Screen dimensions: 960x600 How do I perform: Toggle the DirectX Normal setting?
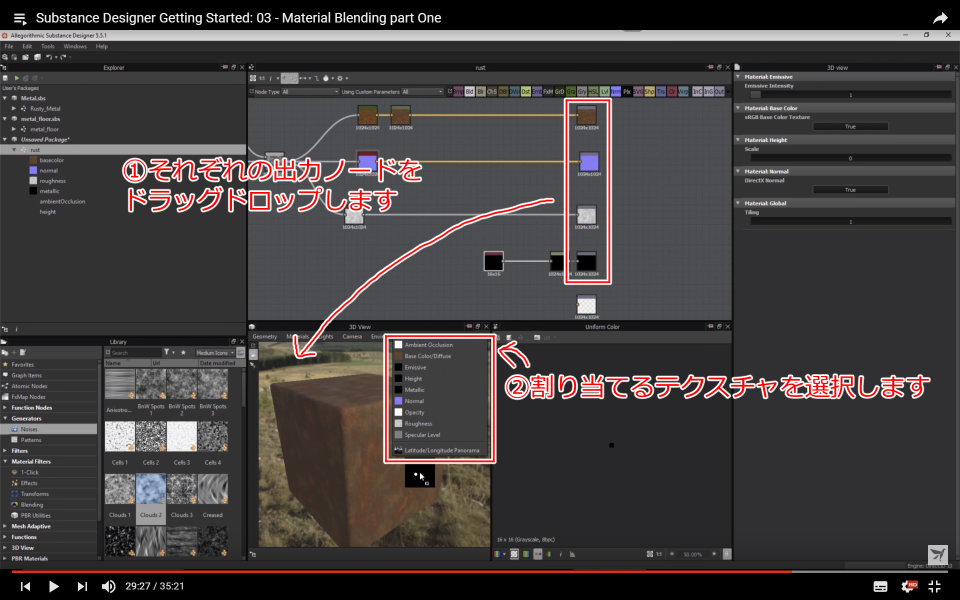tap(851, 190)
